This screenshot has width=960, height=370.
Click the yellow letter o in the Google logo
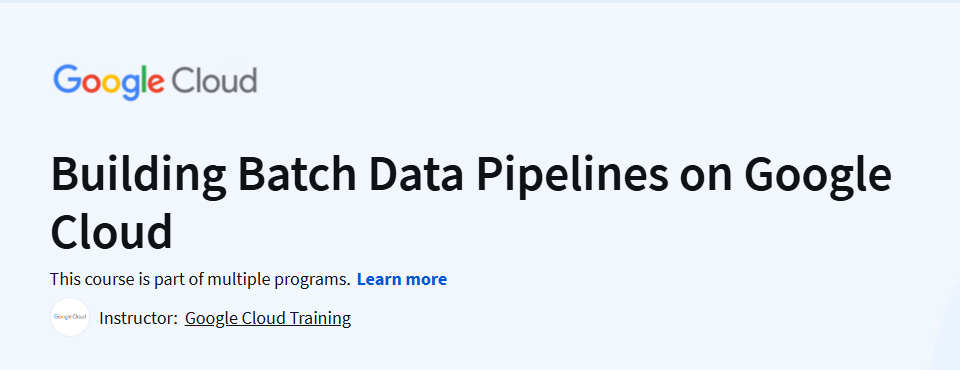[110, 83]
